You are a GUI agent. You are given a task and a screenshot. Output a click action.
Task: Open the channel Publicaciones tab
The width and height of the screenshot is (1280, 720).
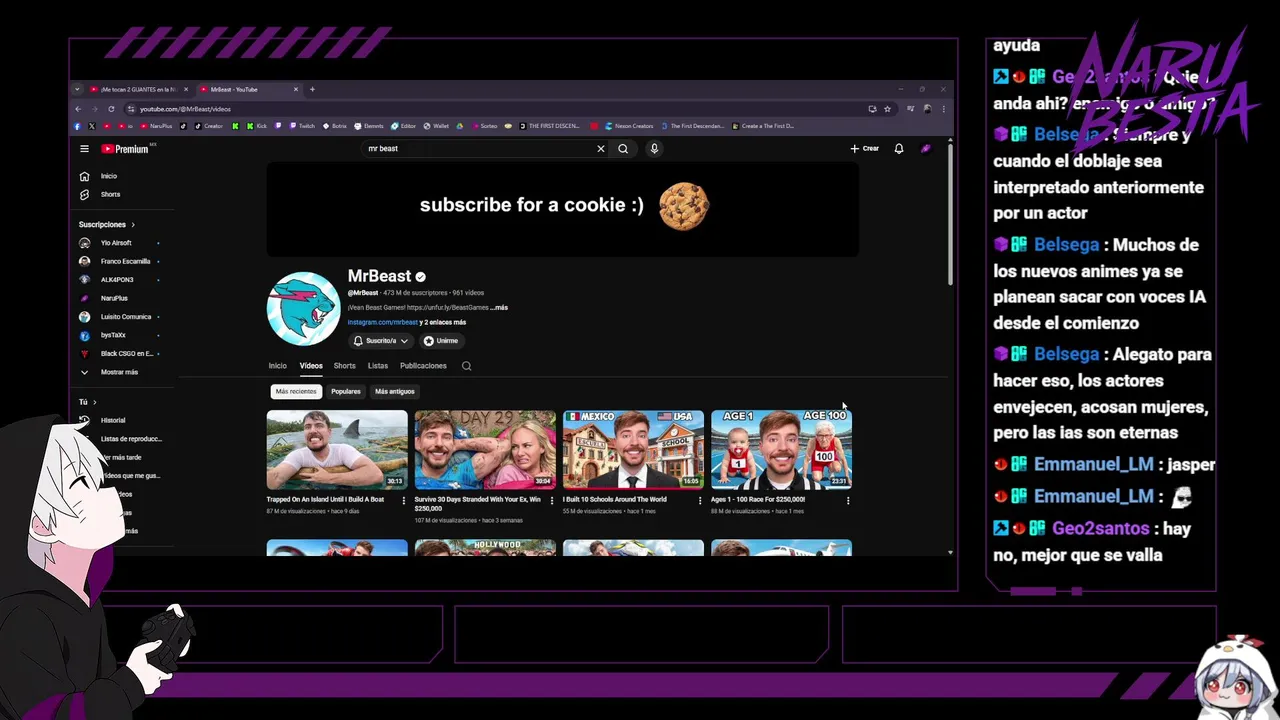pos(423,366)
